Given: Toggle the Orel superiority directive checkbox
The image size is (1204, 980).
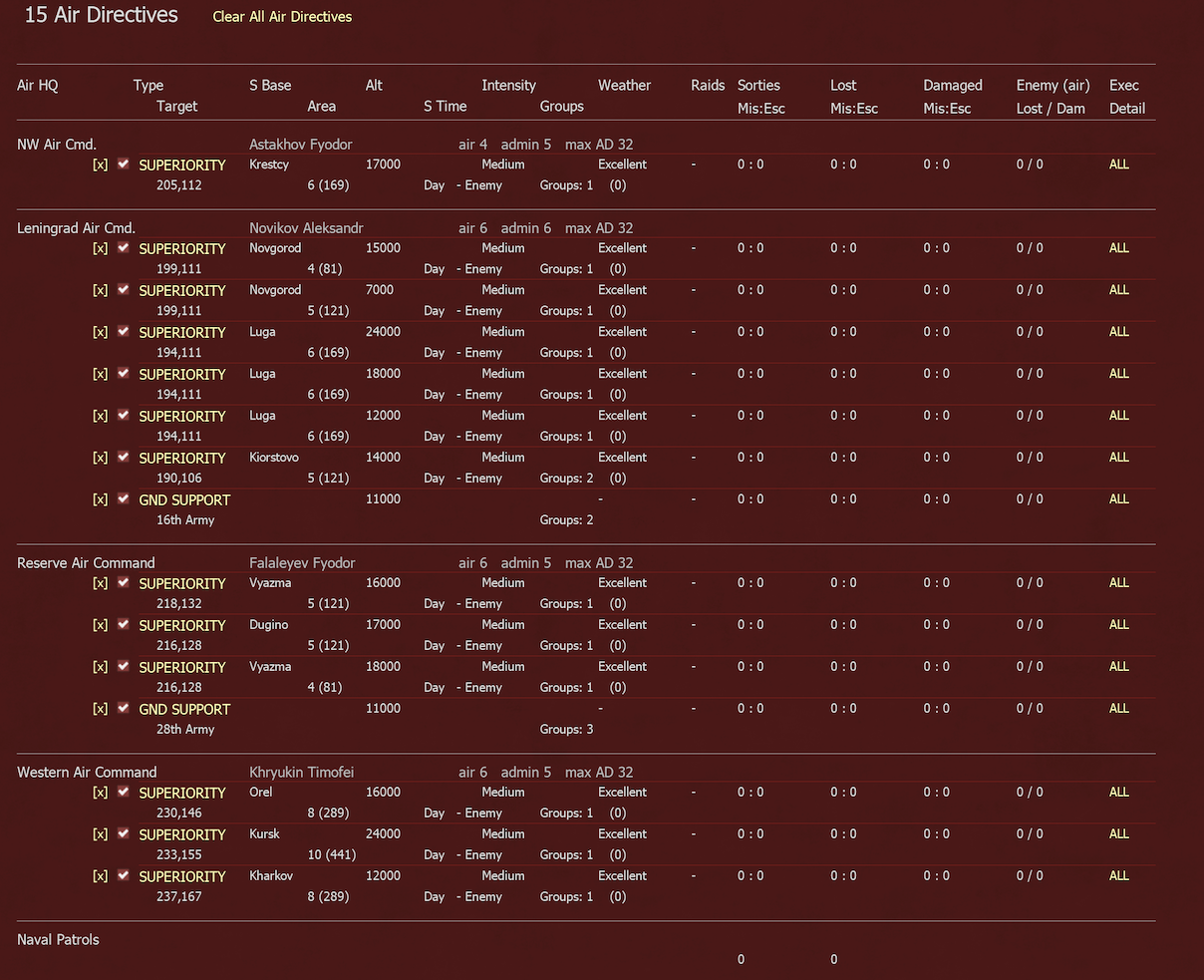Looking at the screenshot, I should click(x=124, y=792).
